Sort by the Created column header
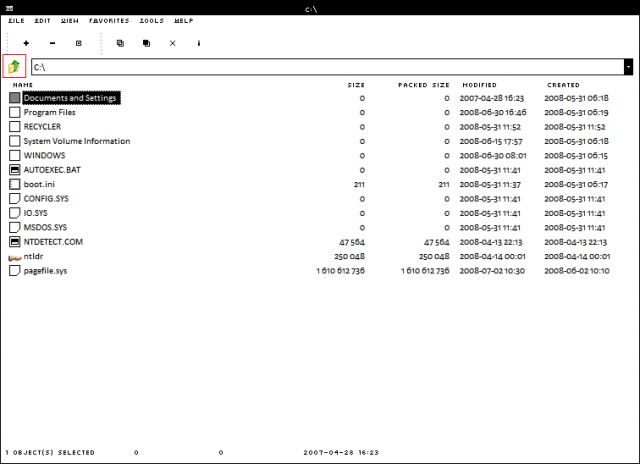This screenshot has height=464, width=640. (x=563, y=85)
